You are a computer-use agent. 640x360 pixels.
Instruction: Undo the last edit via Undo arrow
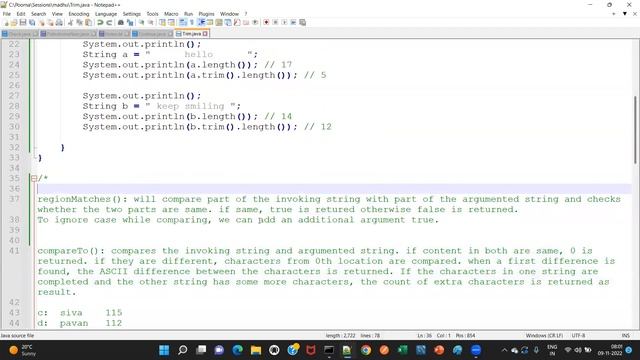(100, 22)
